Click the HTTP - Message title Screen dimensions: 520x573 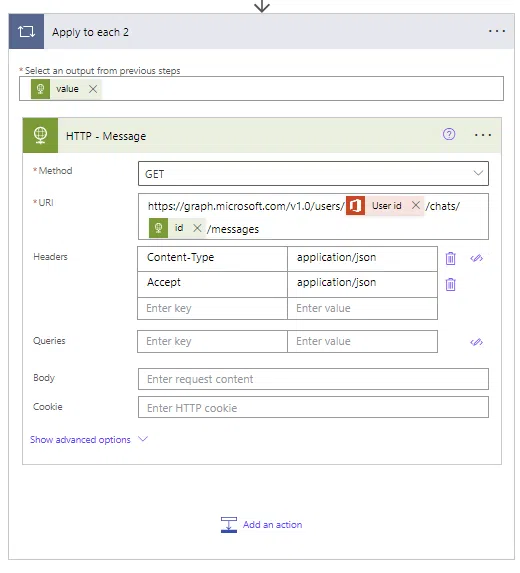click(106, 136)
